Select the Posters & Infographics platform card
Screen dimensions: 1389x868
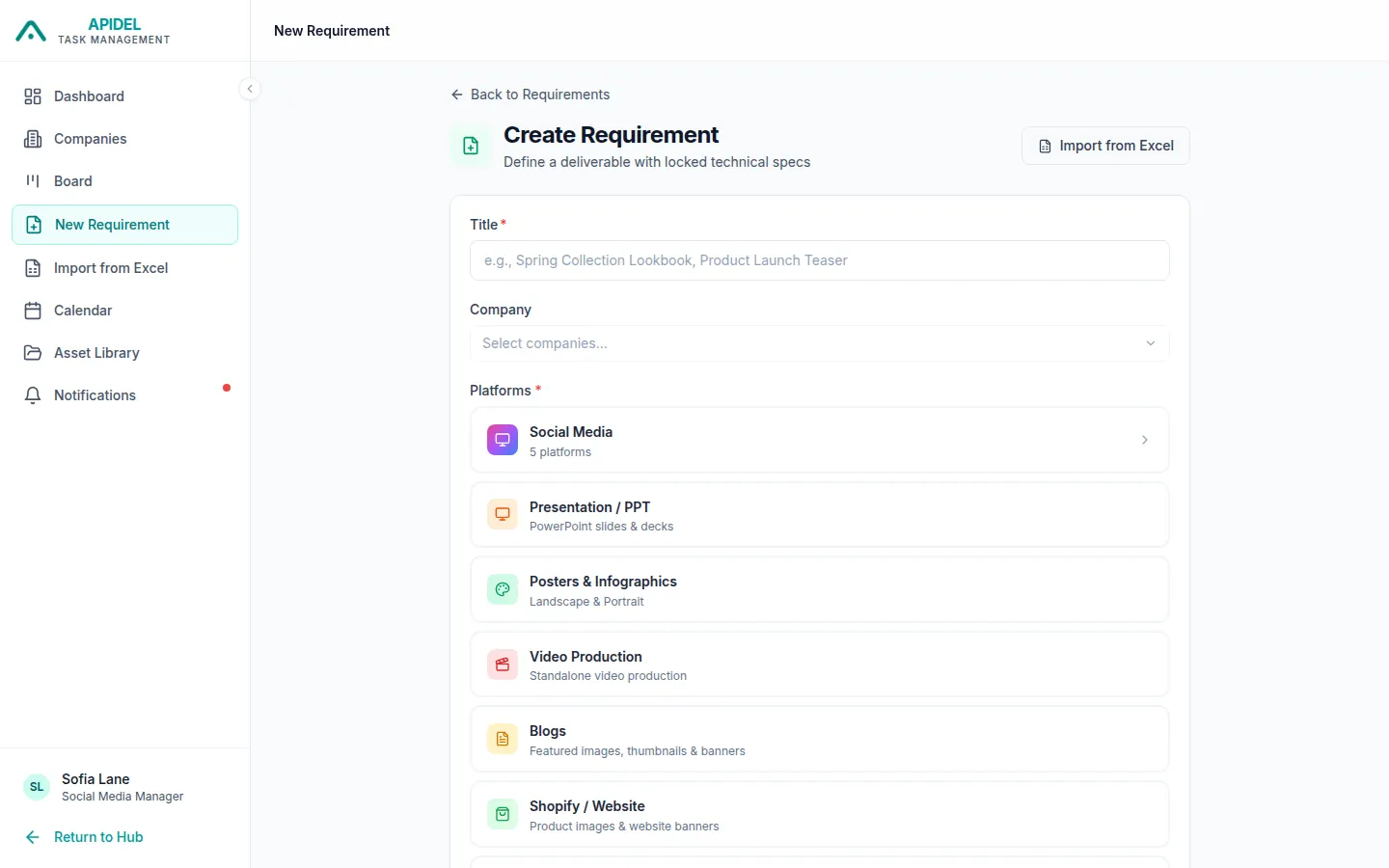click(x=820, y=589)
